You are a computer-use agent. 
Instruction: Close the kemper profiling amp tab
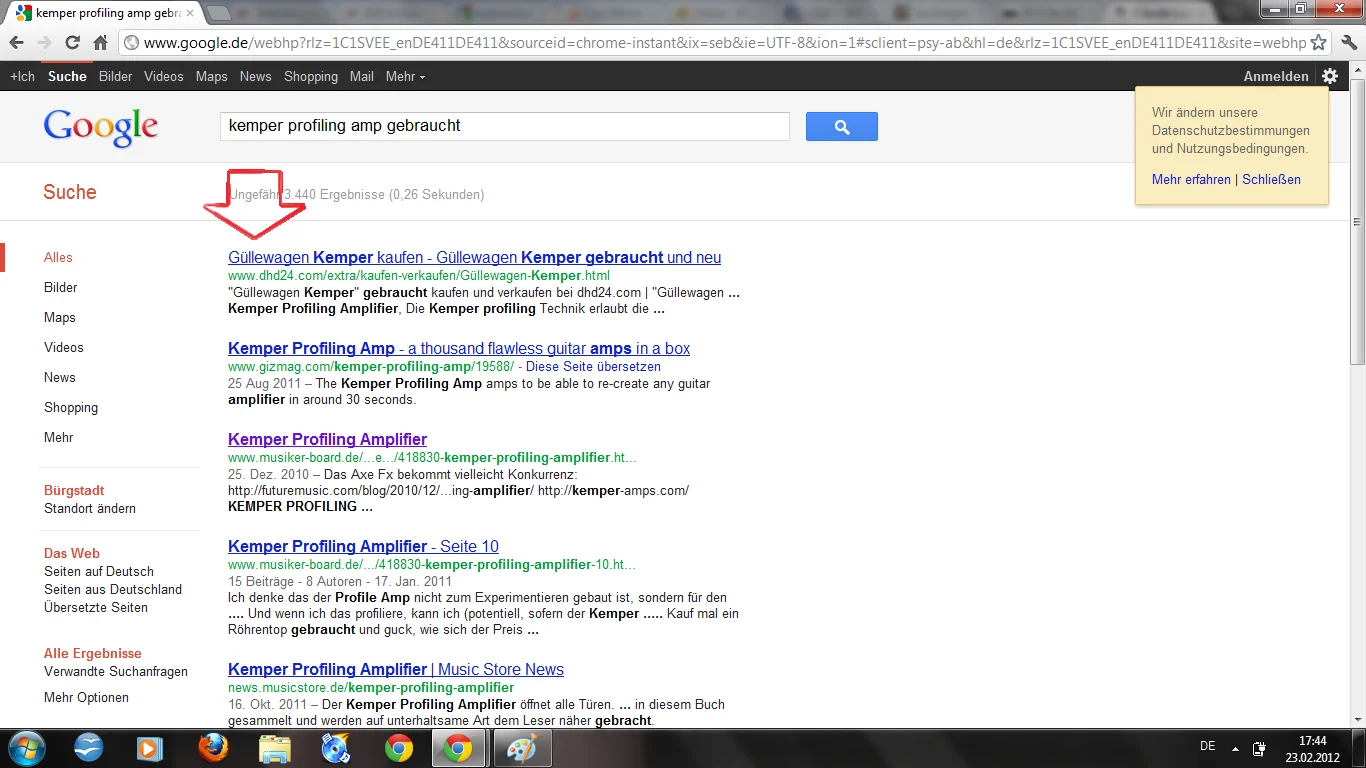tap(190, 13)
